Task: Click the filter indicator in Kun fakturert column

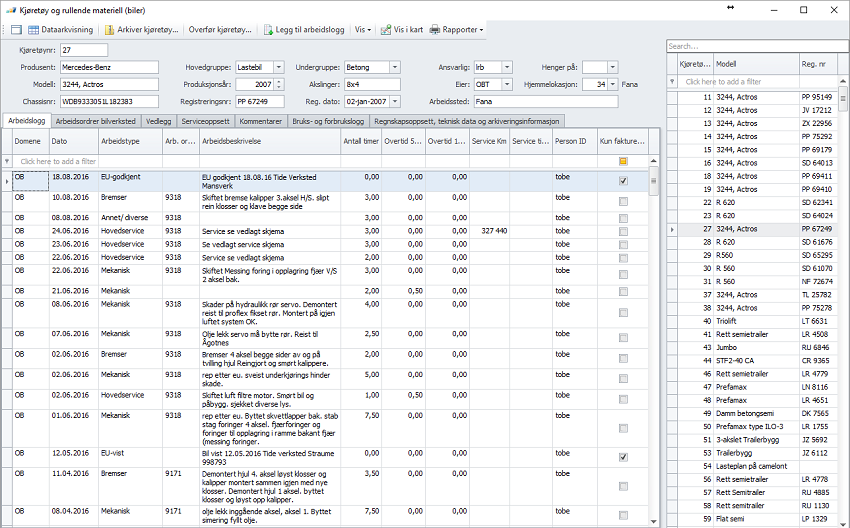Action: coord(623,161)
